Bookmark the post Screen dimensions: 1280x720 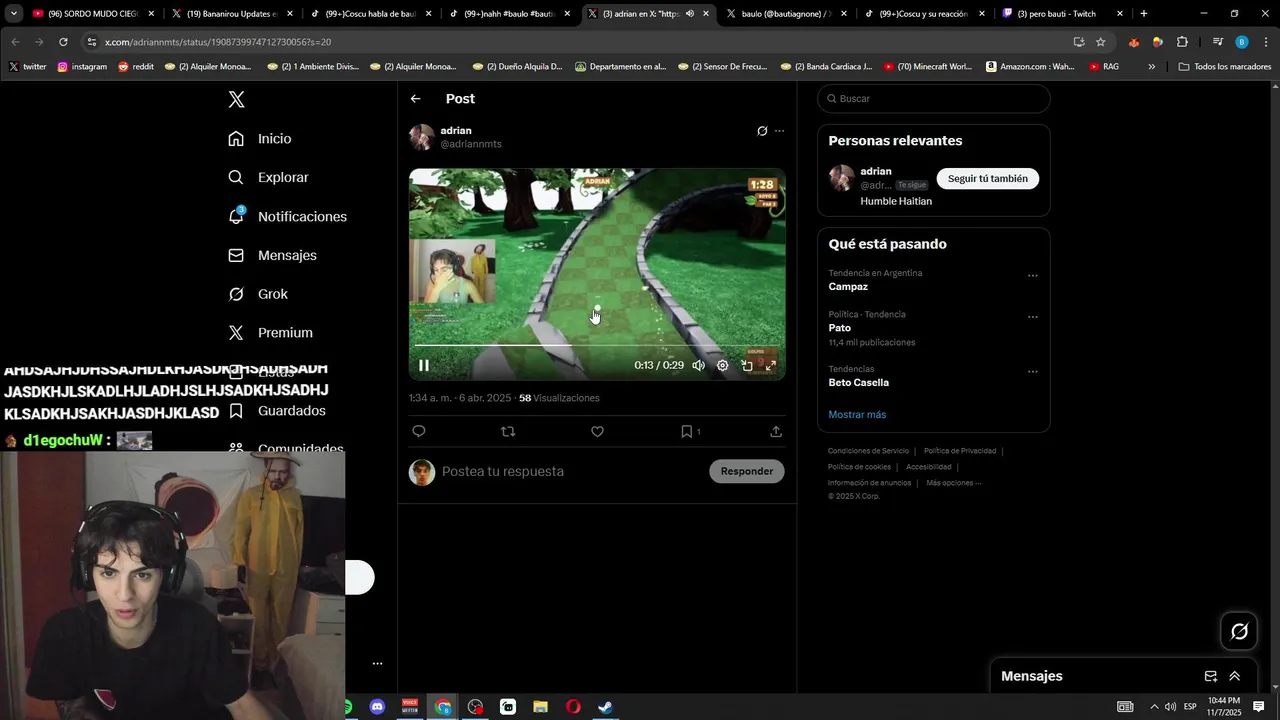pos(687,431)
